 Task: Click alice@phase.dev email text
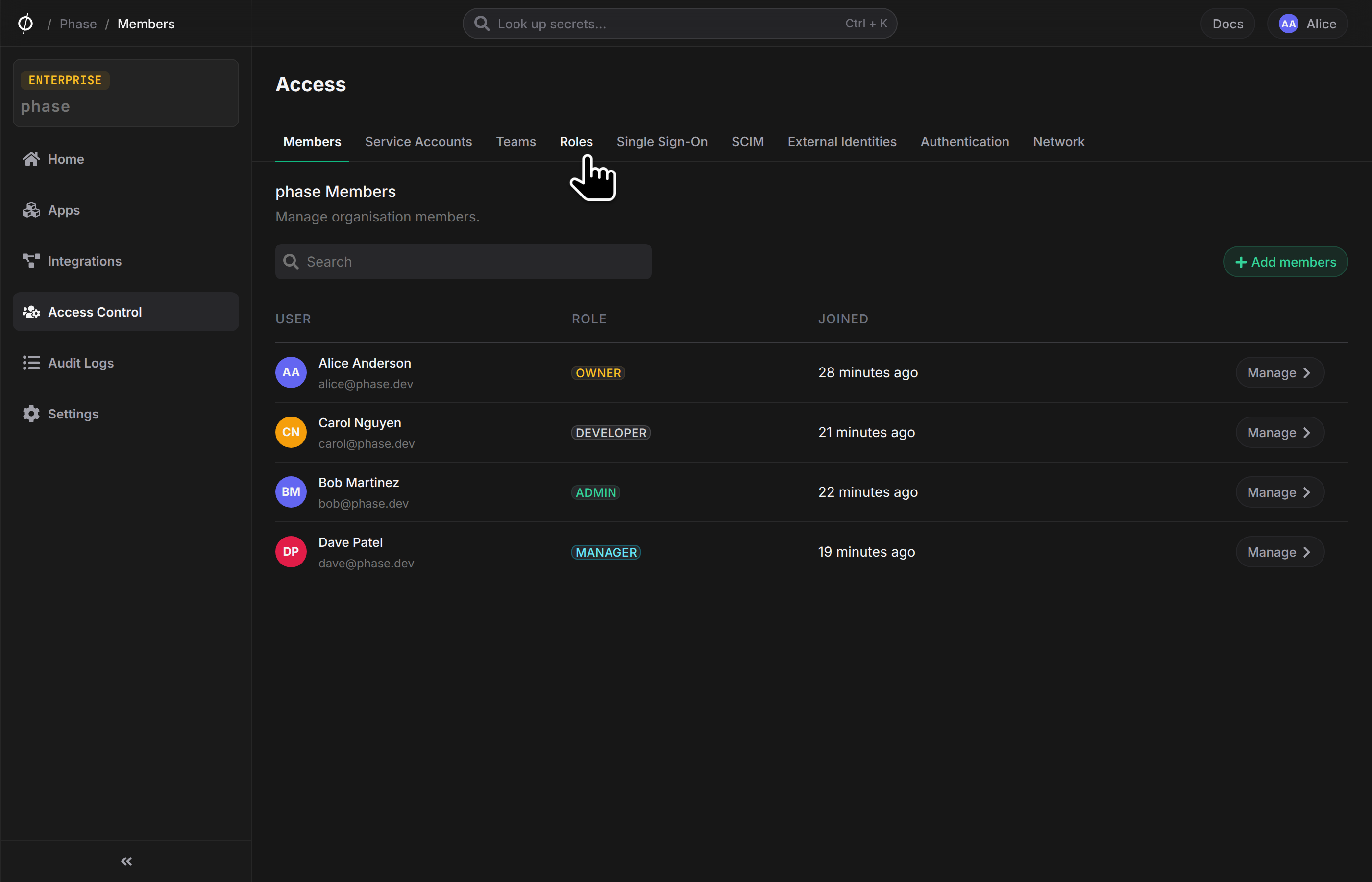coord(366,384)
